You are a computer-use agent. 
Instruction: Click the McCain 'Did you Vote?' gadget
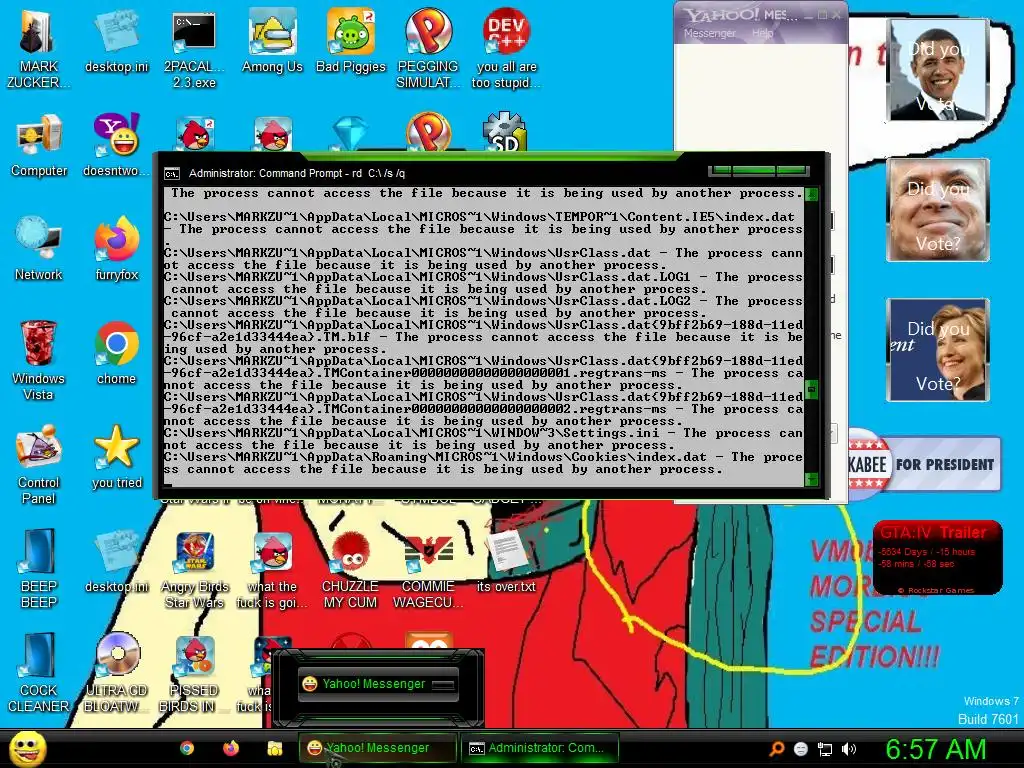[x=938, y=210]
